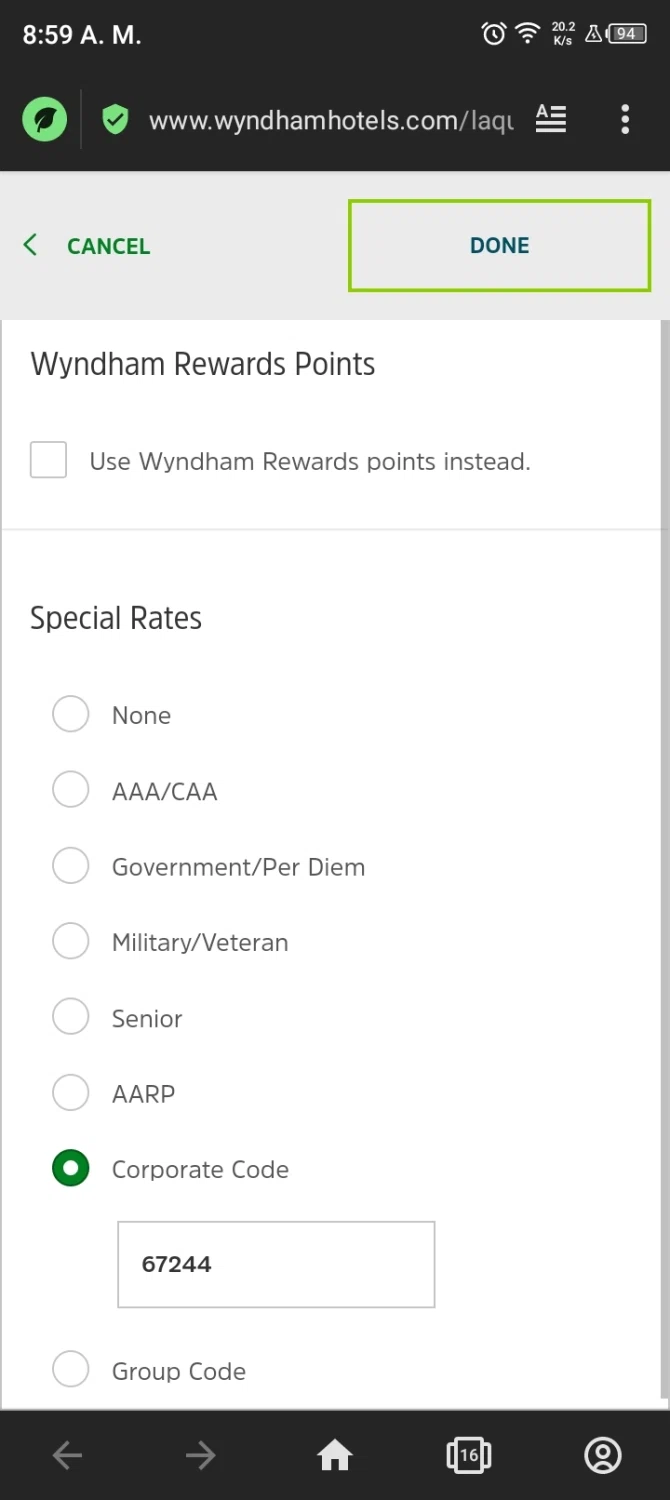Select the AARP rate option
Image resolution: width=670 pixels, height=1500 pixels.
click(71, 1093)
